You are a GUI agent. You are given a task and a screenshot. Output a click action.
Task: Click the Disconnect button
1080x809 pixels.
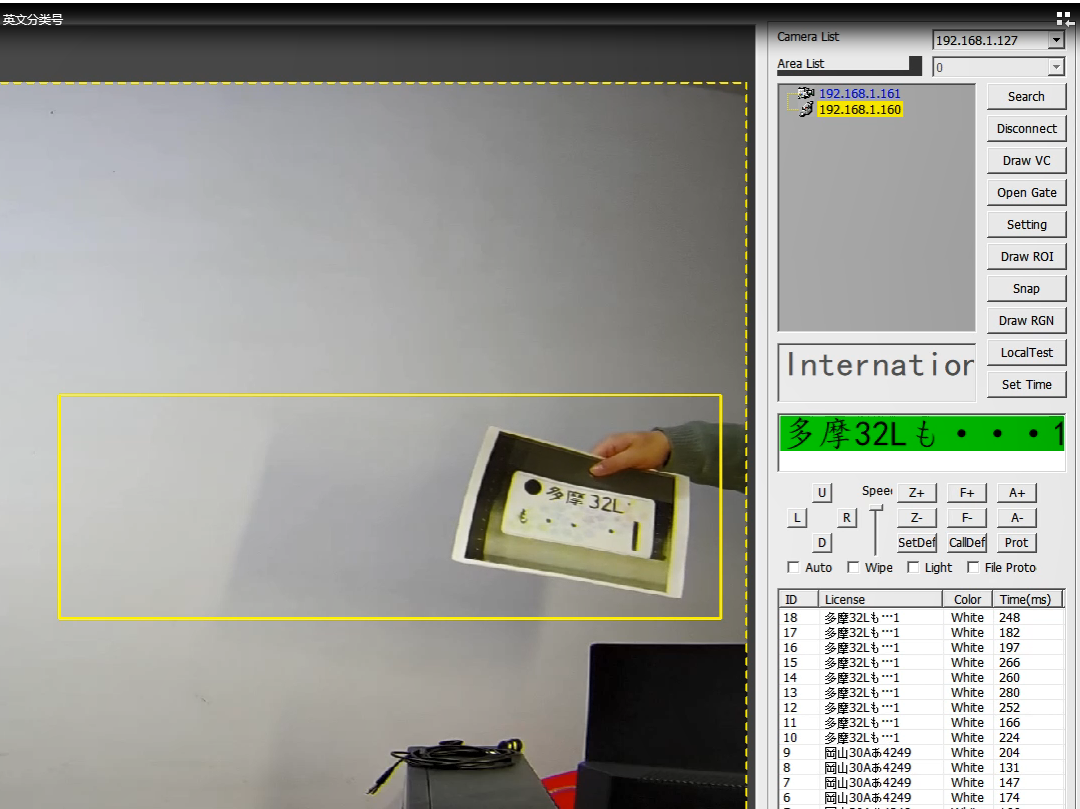1026,128
